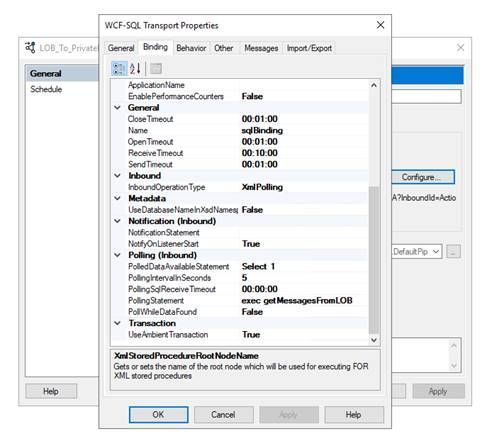This screenshot has height=441, width=482.
Task: Open the Other tab
Action: pos(224,48)
